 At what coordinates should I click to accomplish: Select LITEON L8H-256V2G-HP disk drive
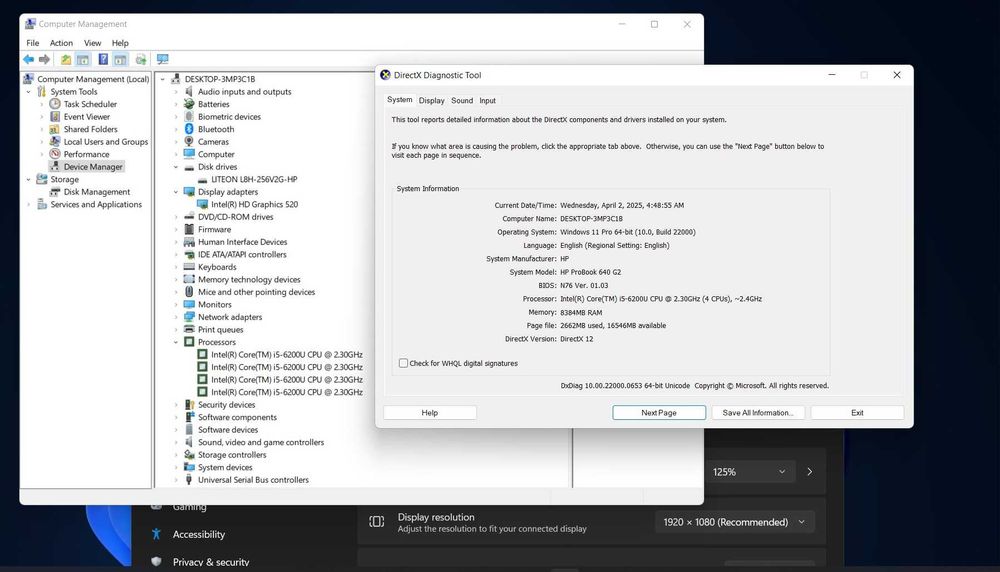254,179
